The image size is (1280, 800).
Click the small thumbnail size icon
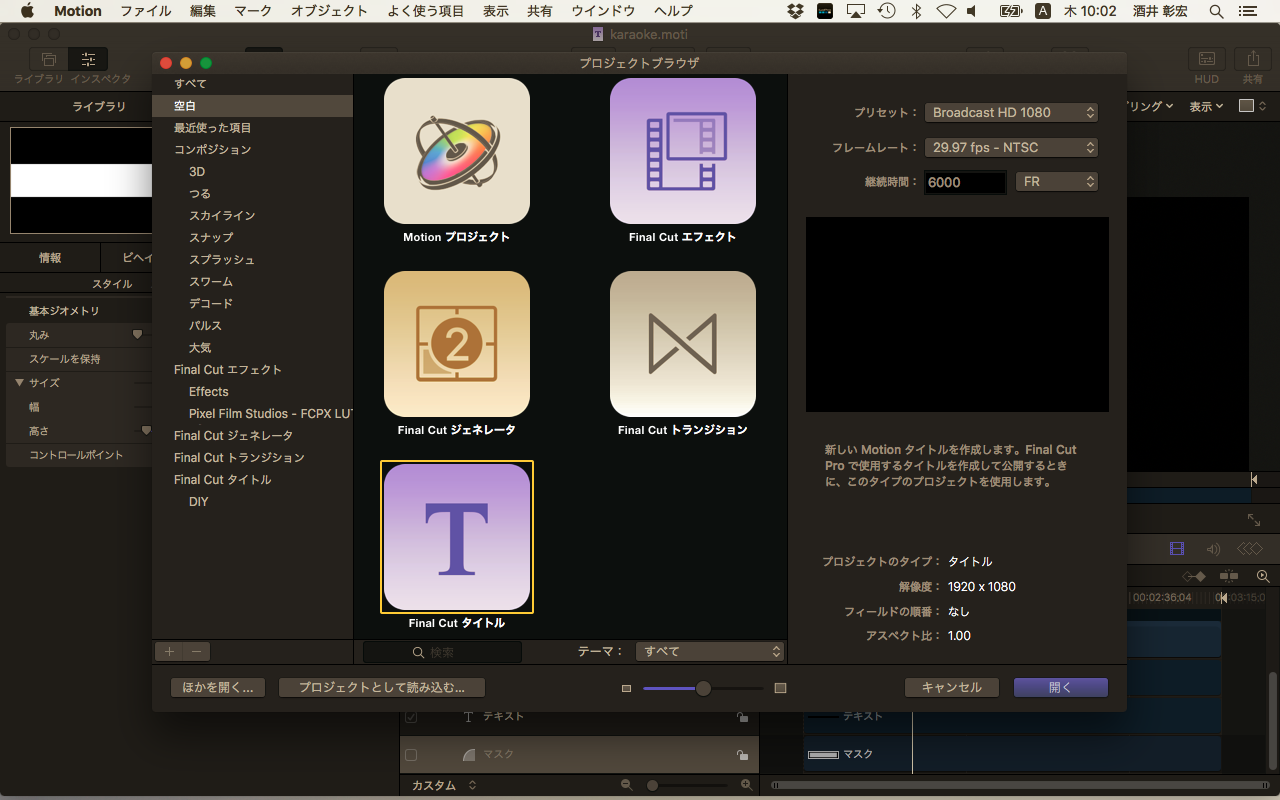pos(627,688)
